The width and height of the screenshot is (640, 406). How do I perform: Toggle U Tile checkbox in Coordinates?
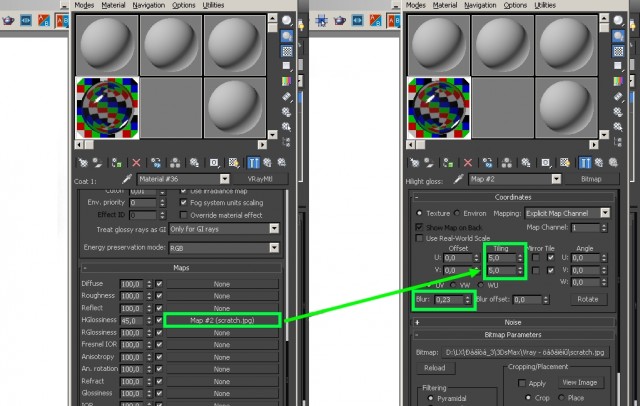pyautogui.click(x=551, y=257)
